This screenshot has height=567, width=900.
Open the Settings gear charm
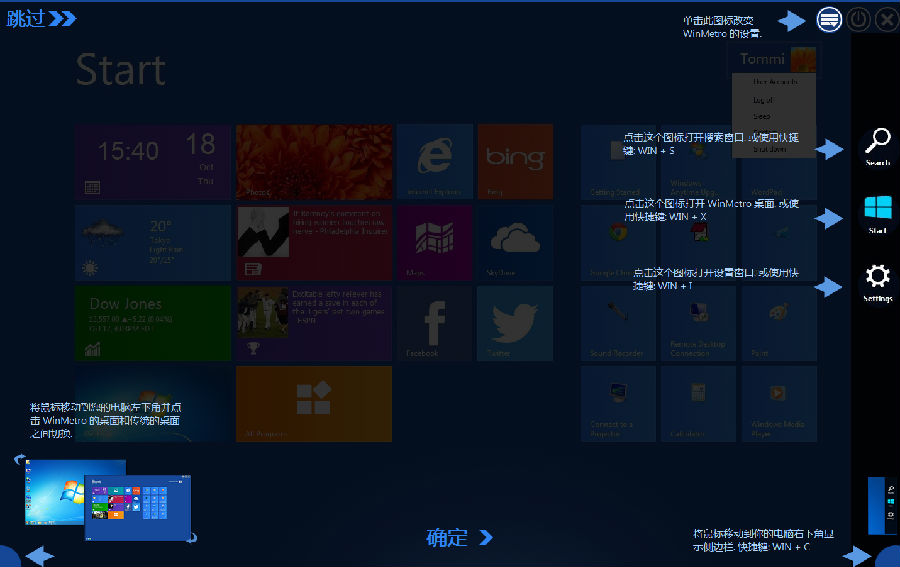click(877, 281)
